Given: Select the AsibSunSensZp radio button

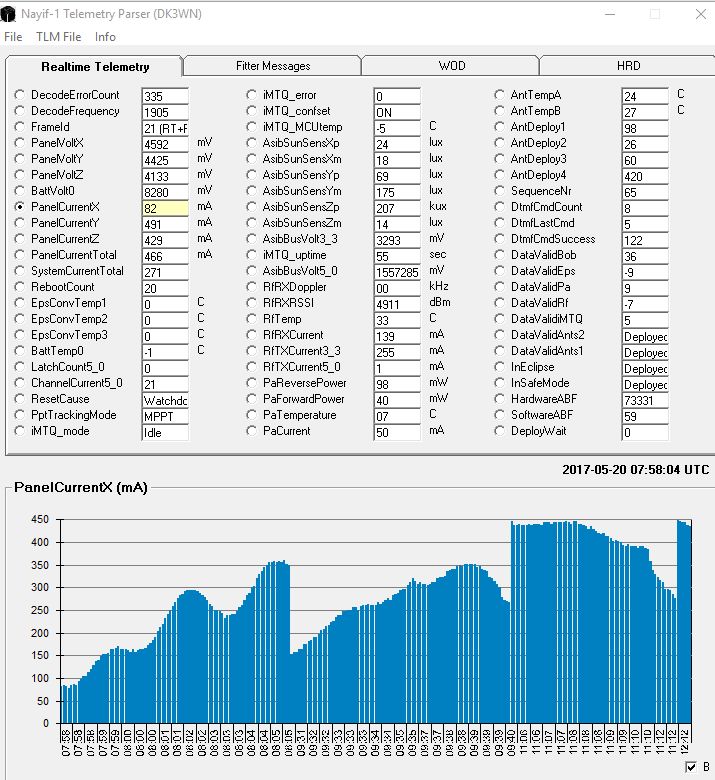Looking at the screenshot, I should tap(252, 206).
